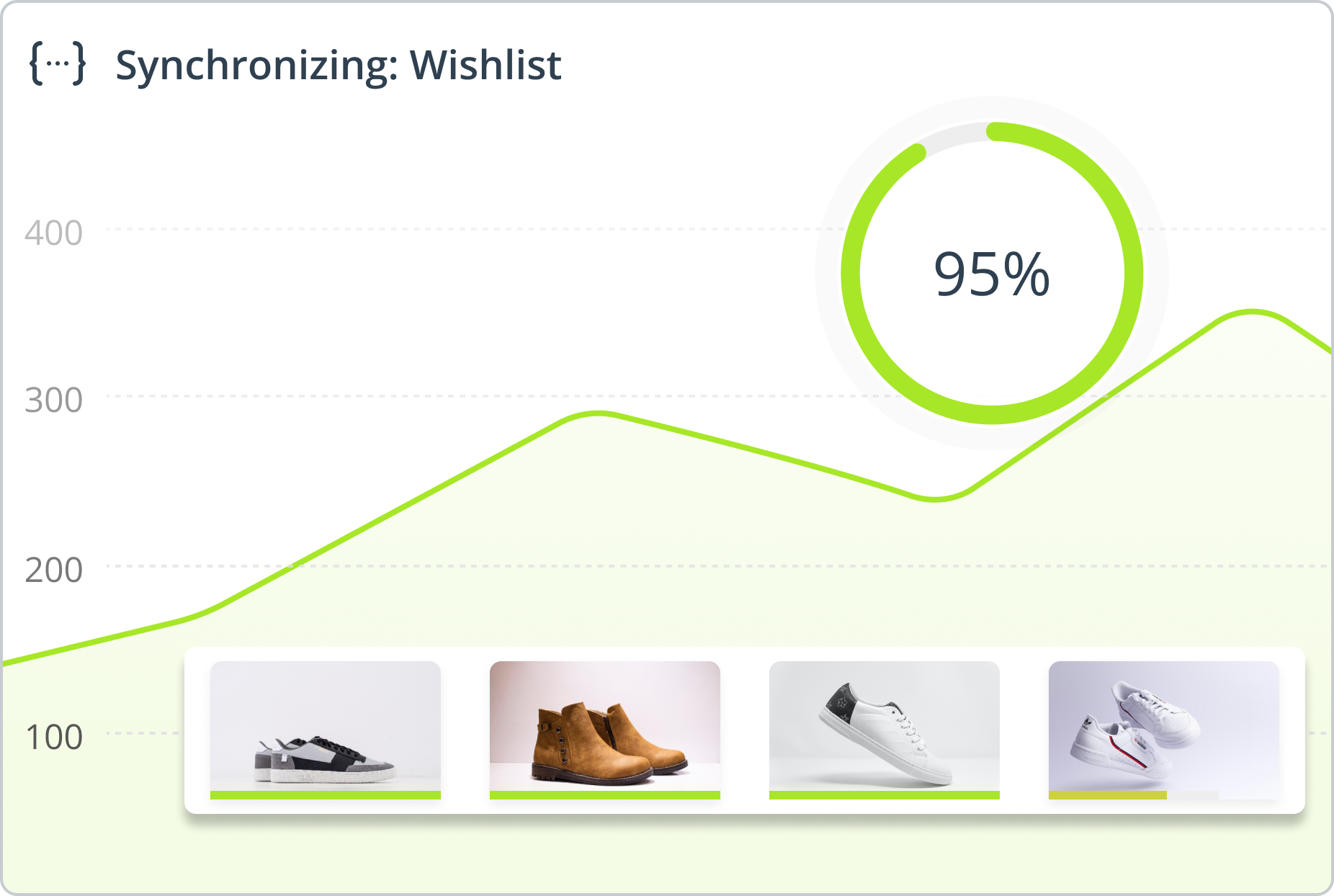Click progress bar under brown boots
The width and height of the screenshot is (1334, 896).
(605, 795)
